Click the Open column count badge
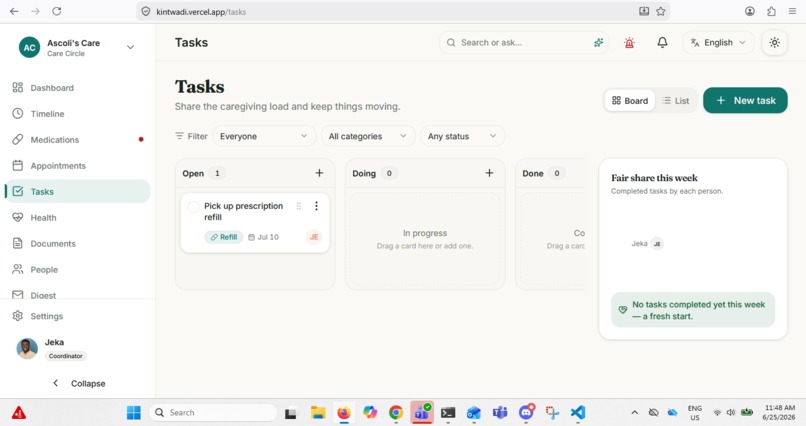 coord(217,173)
